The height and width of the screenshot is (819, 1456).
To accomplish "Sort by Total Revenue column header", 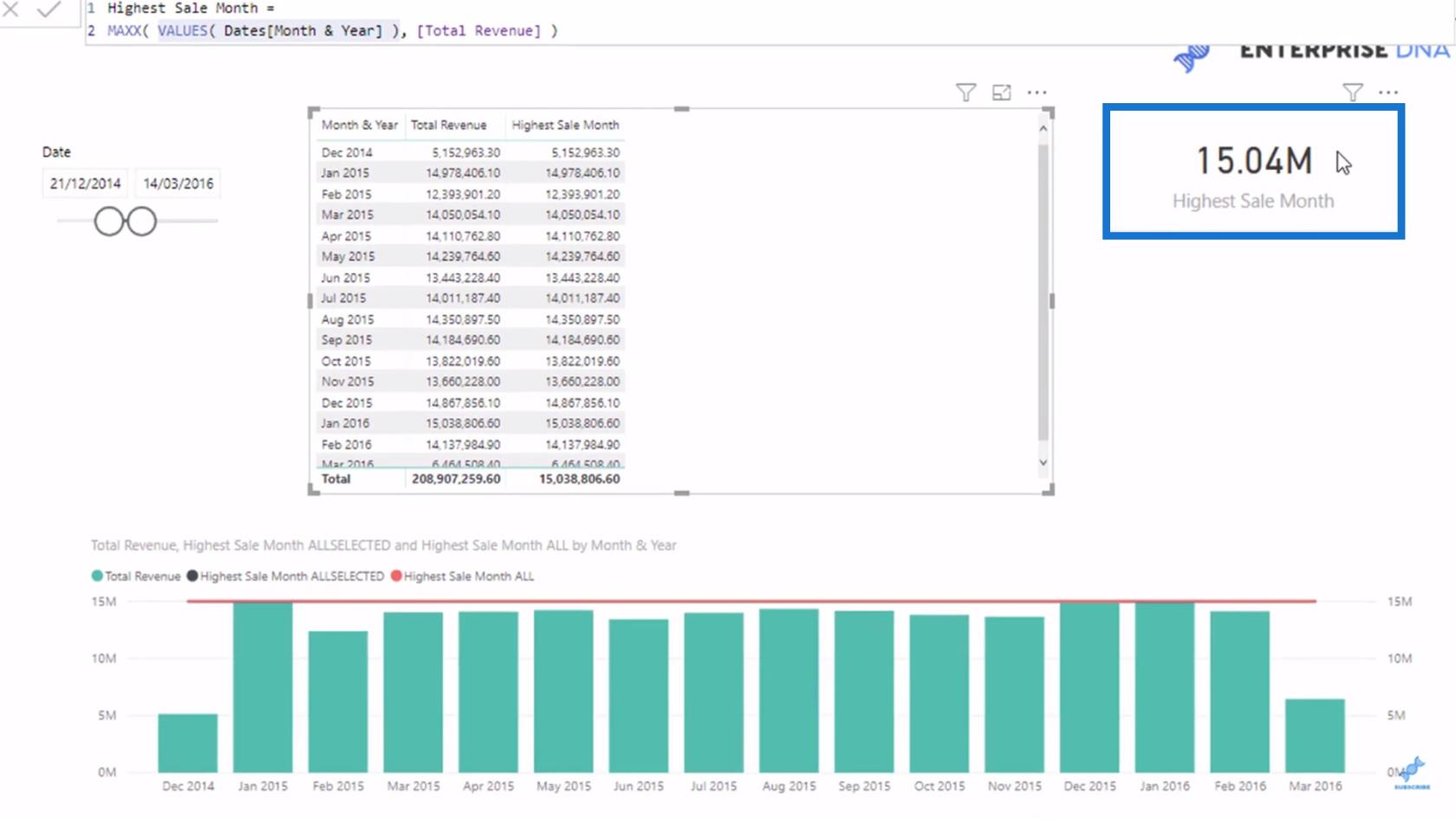I will pos(449,125).
